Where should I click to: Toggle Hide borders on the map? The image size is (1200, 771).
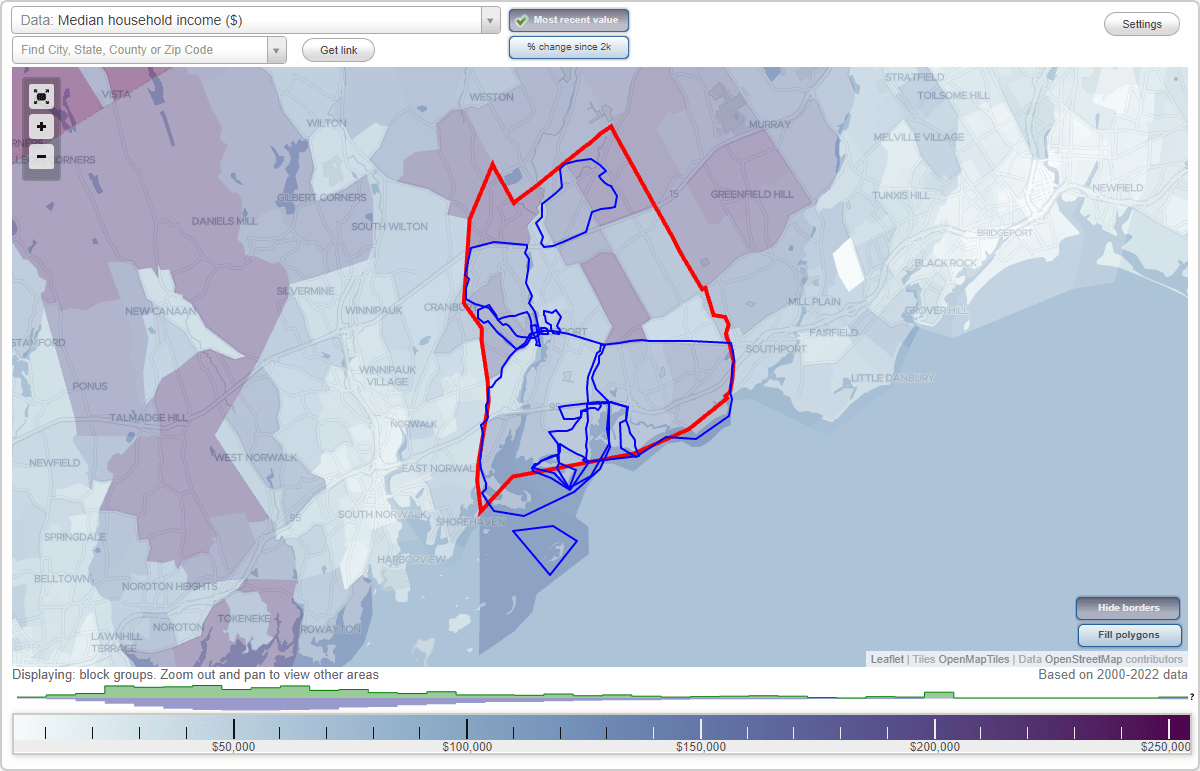[1127, 607]
